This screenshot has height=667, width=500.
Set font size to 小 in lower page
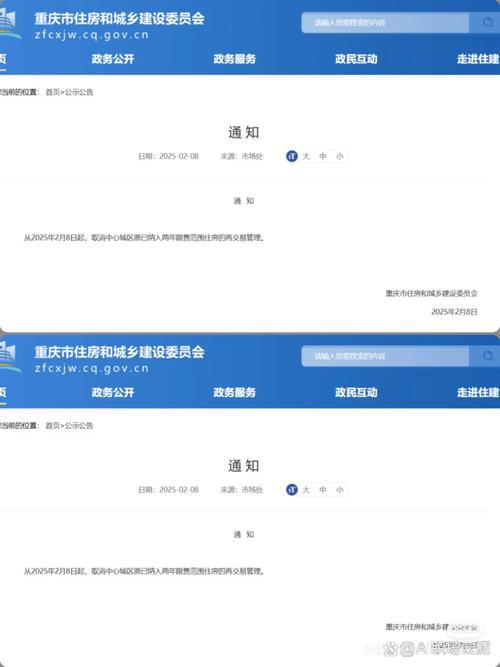tap(340, 490)
